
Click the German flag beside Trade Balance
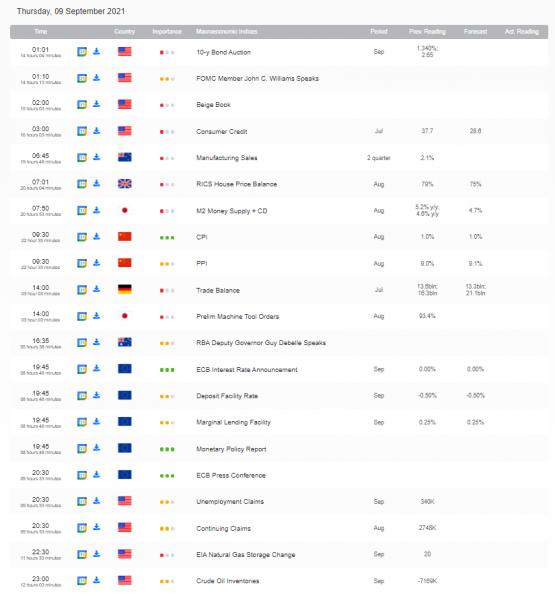pyautogui.click(x=125, y=290)
